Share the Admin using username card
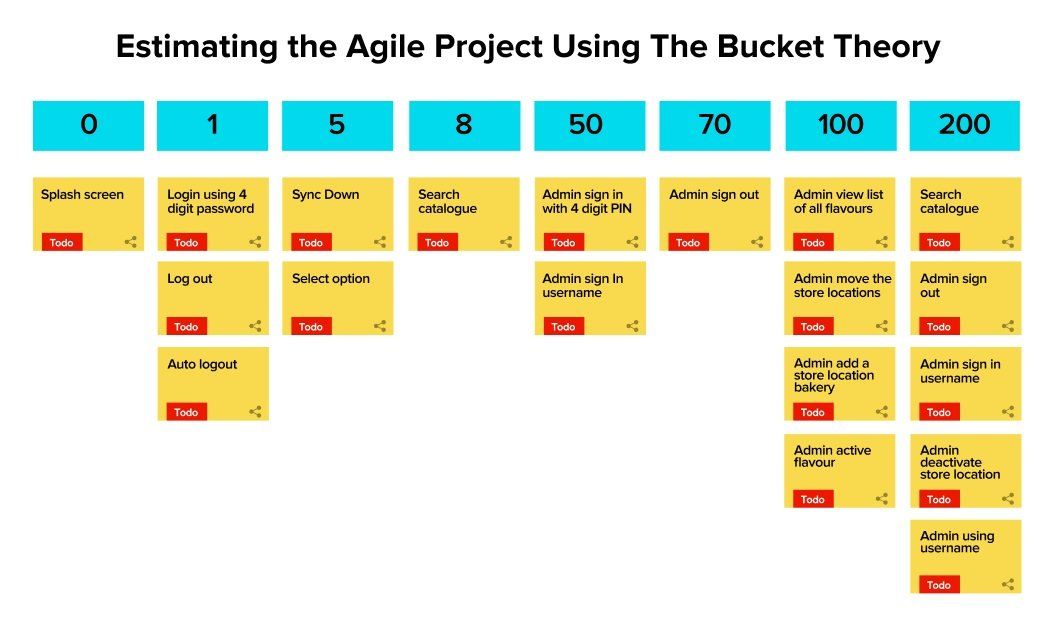The height and width of the screenshot is (632, 1055). click(x=1007, y=584)
